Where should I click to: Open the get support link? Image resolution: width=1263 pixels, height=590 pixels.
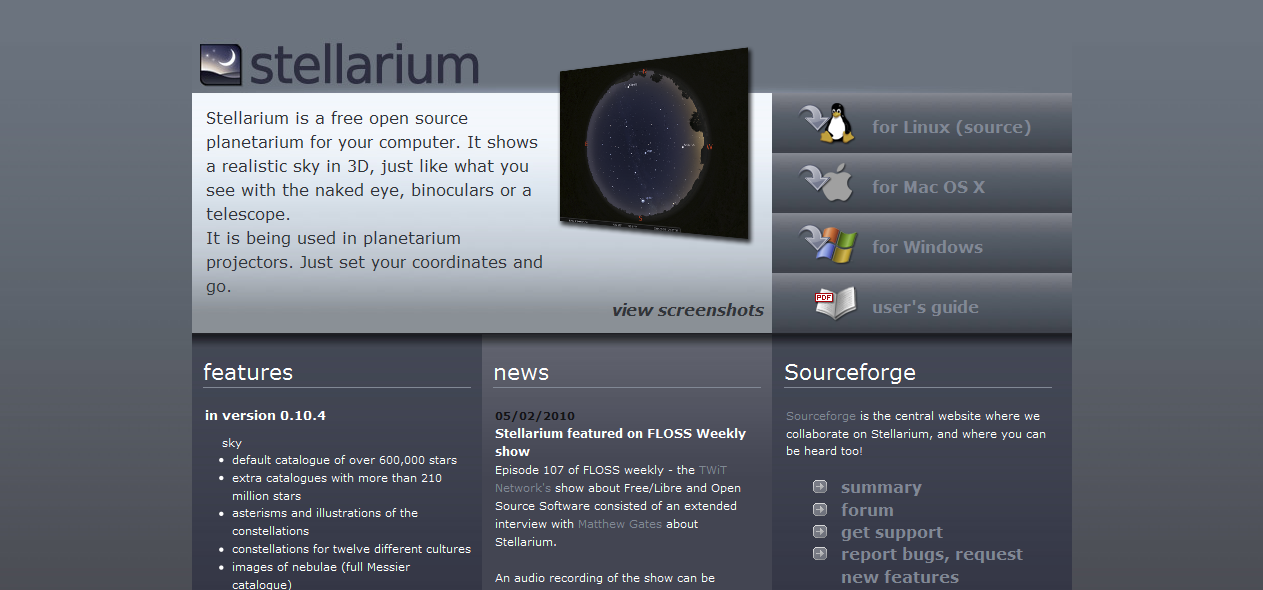tap(892, 531)
